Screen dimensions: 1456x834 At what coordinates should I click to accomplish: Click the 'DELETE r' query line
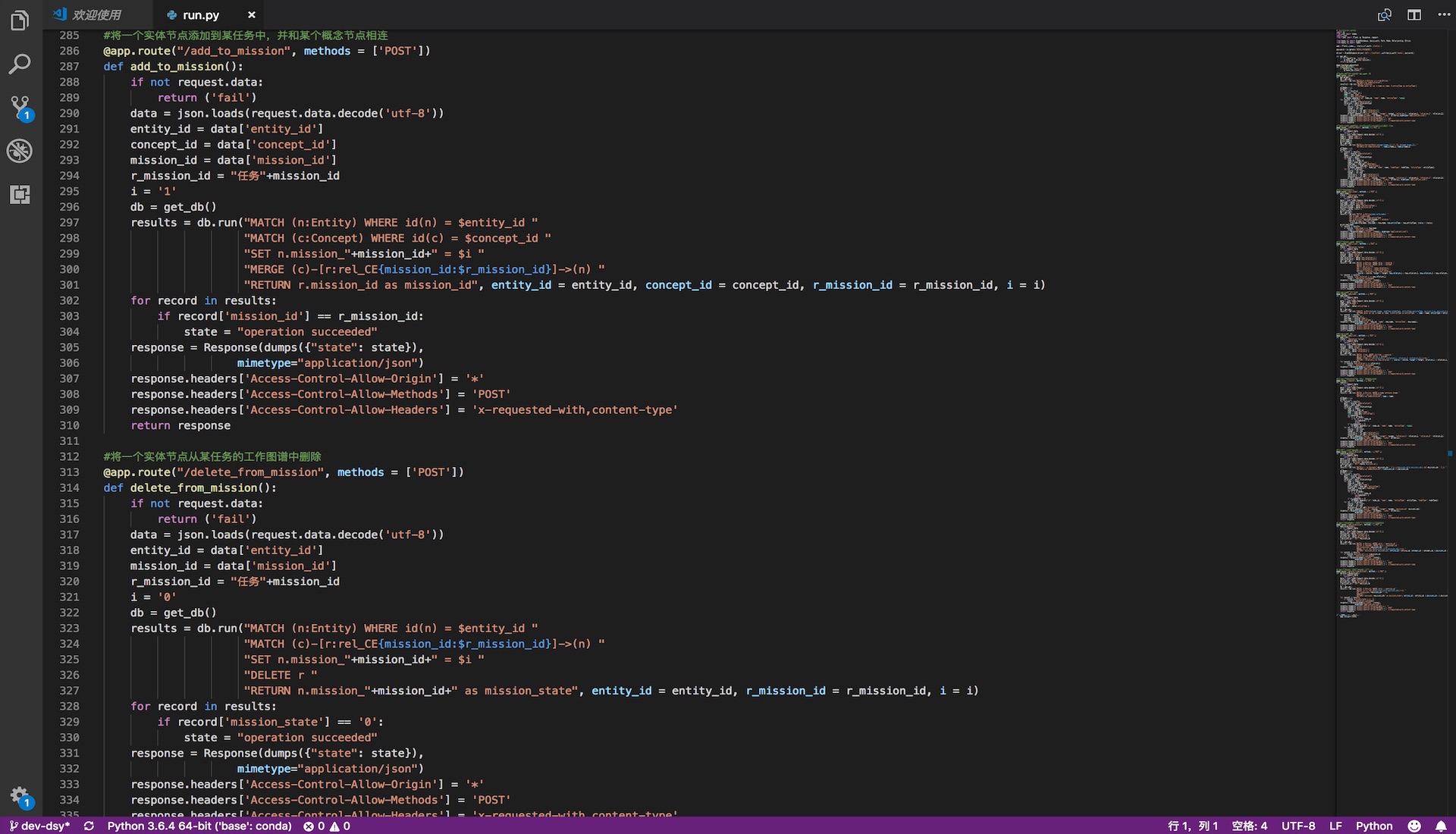point(281,675)
